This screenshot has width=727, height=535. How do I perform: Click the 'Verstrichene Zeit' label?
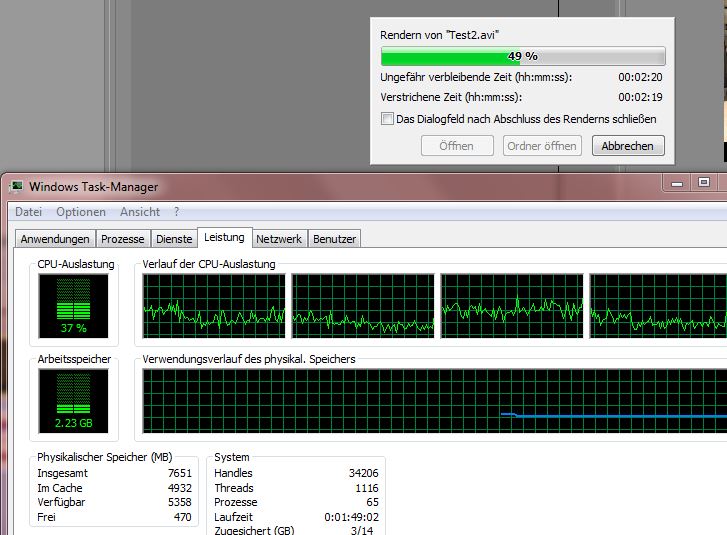click(x=451, y=97)
